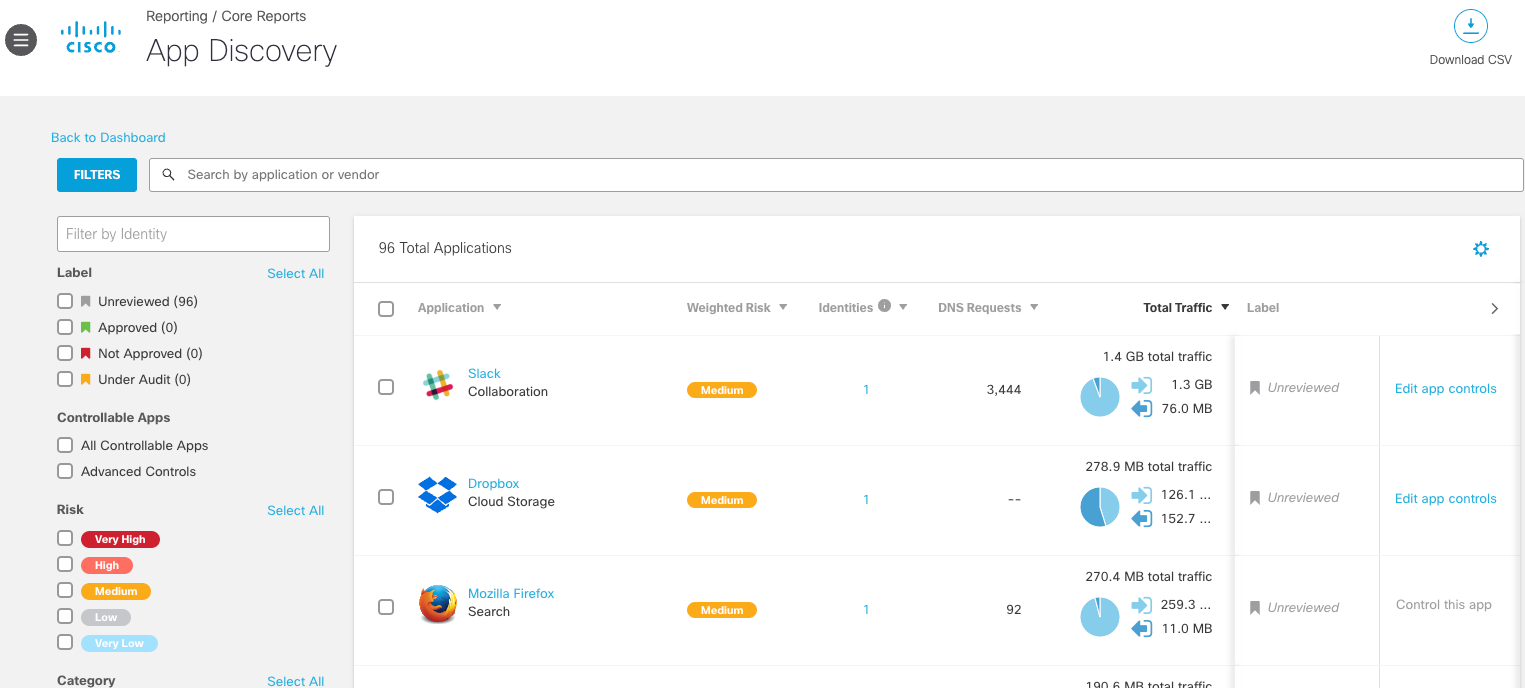Edit app controls for Dropbox
Image resolution: width=1525 pixels, height=688 pixels.
[x=1445, y=499]
